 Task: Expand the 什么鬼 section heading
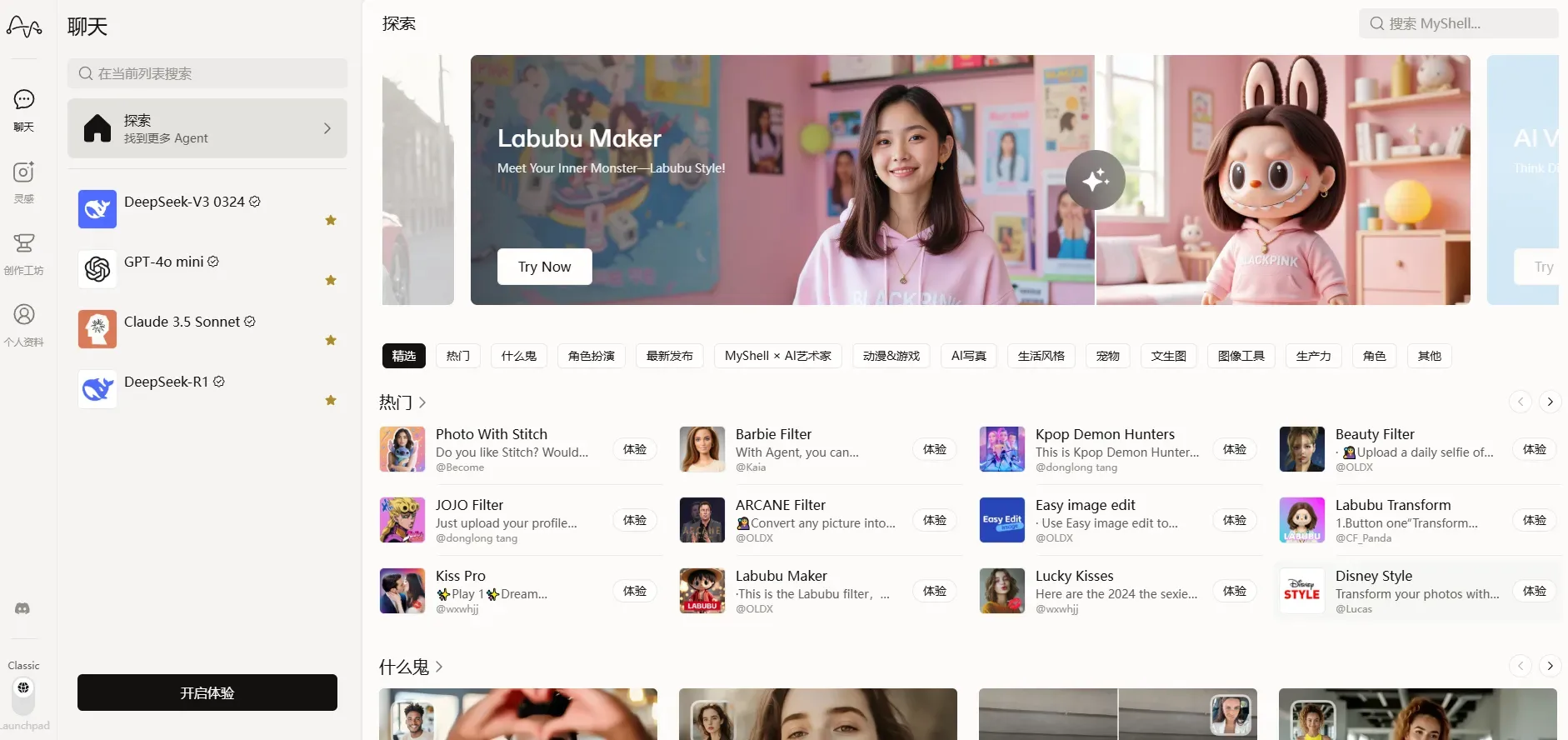pyautogui.click(x=411, y=667)
